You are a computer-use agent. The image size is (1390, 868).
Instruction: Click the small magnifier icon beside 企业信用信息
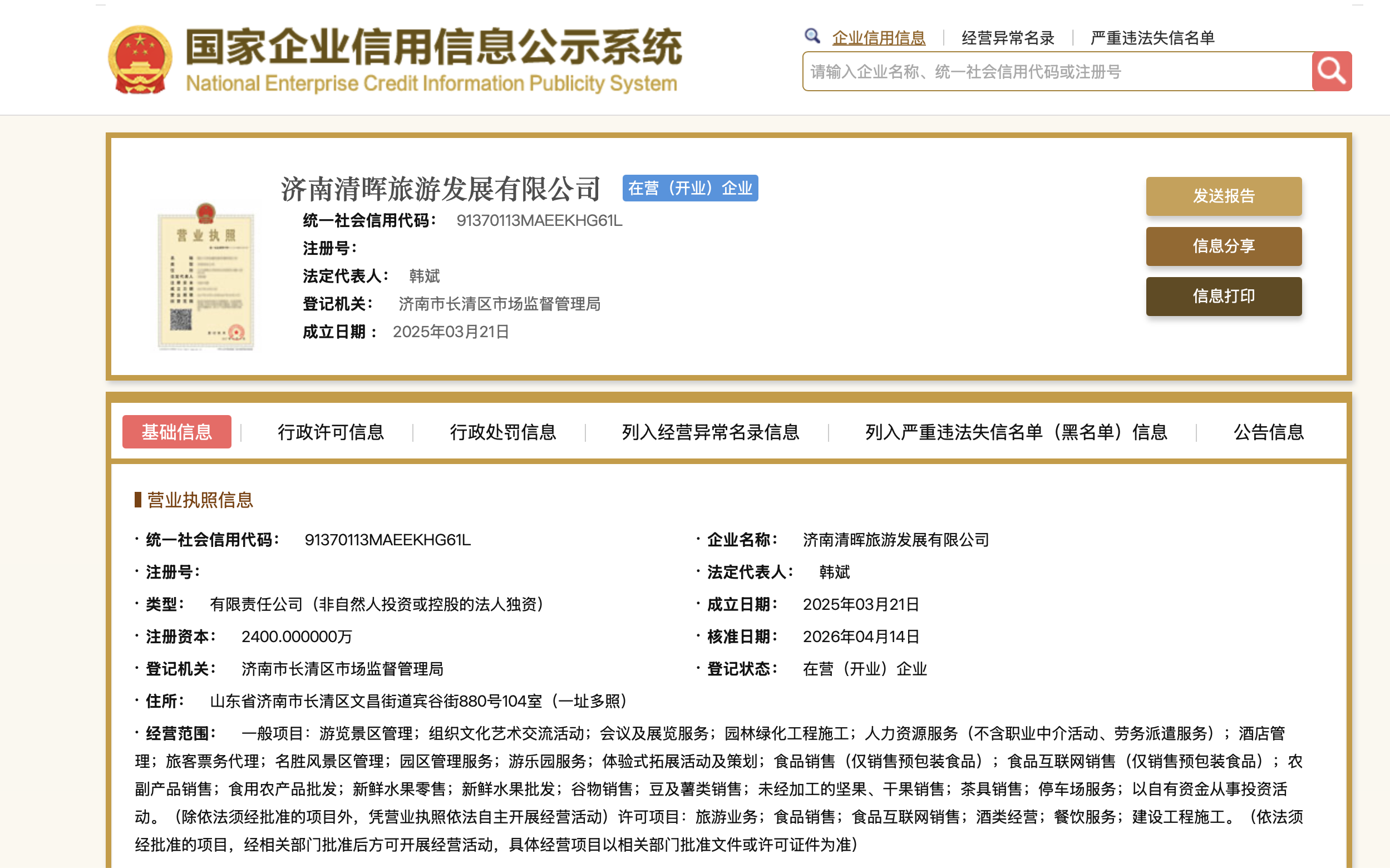pos(812,36)
